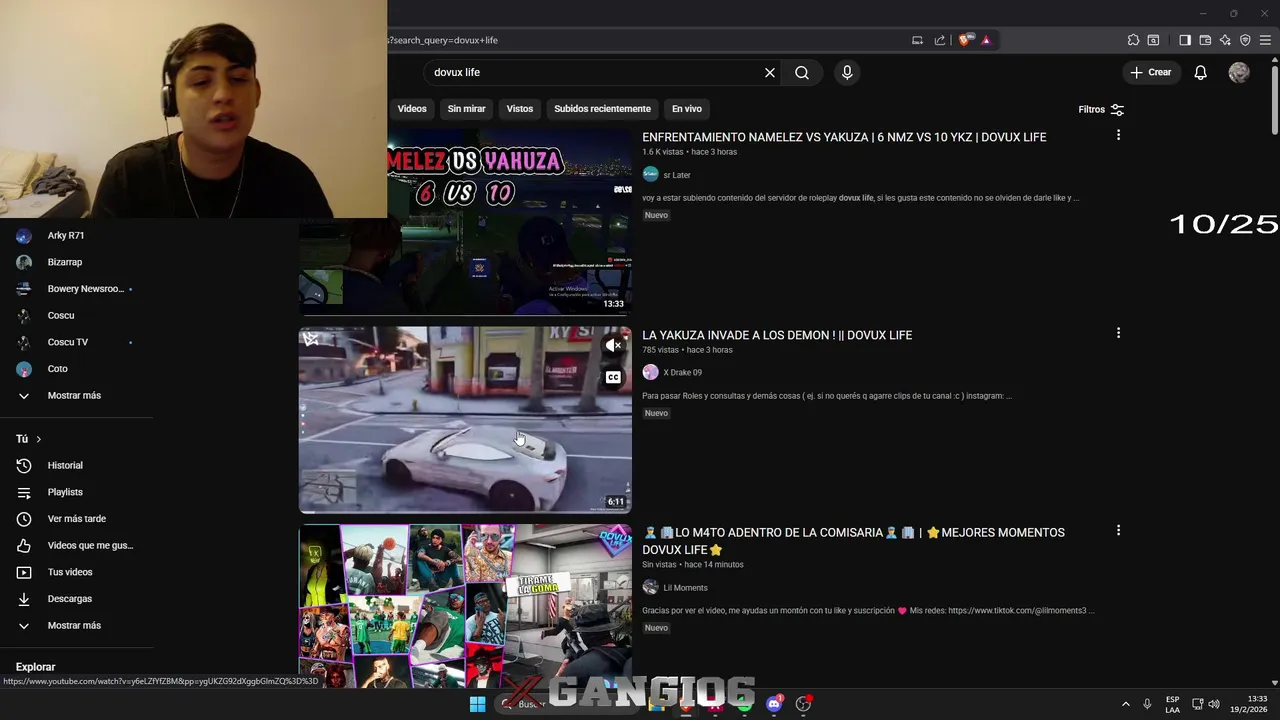Viewport: 1280px width, 720px height.
Task: Show hidden system tray icons chevron
Action: click(1126, 704)
